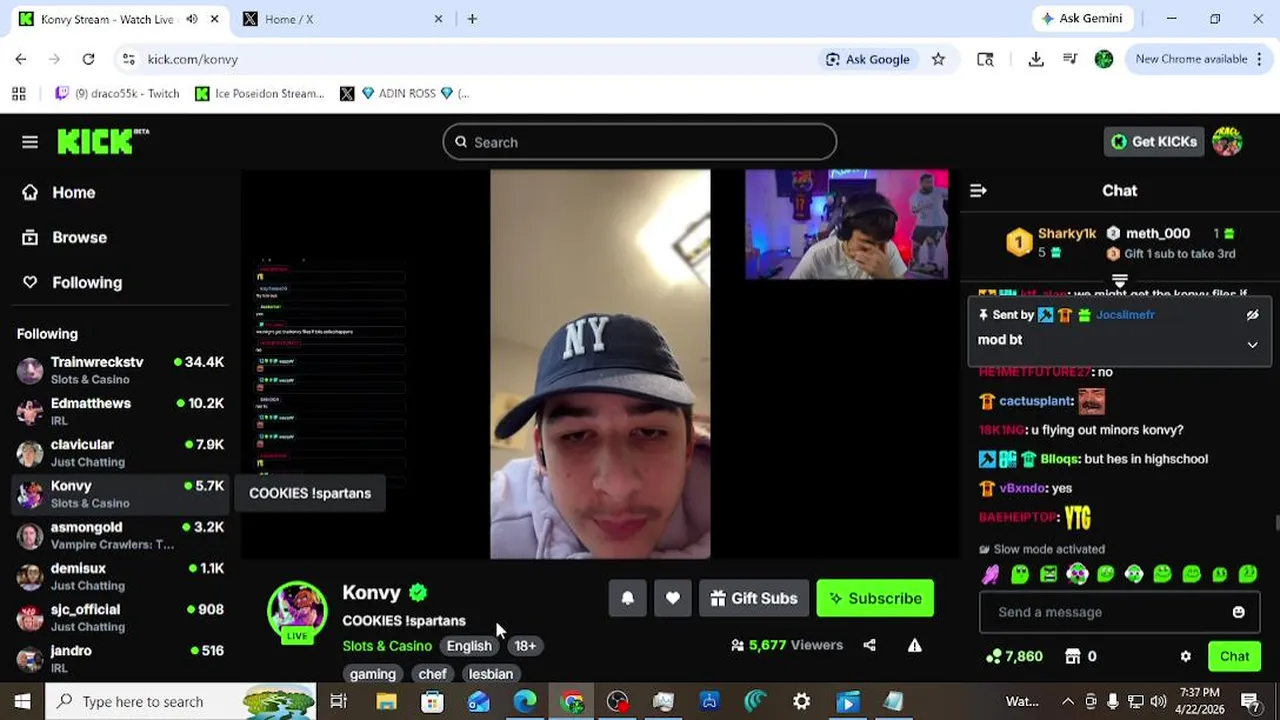
Task: Click the verified badge beside Konvy
Action: (x=418, y=593)
